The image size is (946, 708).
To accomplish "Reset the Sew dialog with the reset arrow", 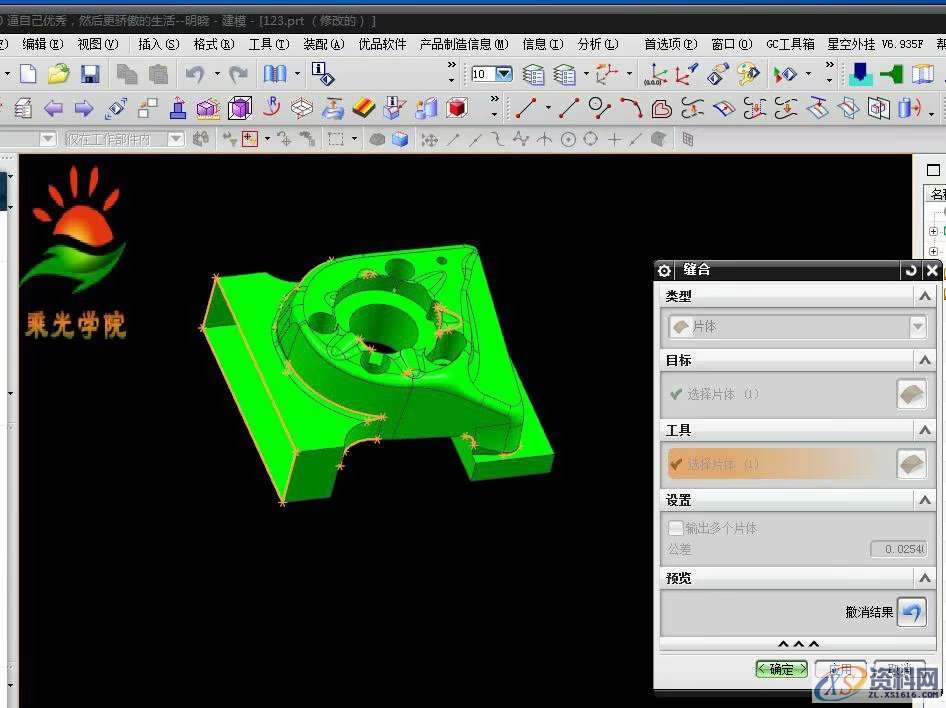I will [x=910, y=271].
